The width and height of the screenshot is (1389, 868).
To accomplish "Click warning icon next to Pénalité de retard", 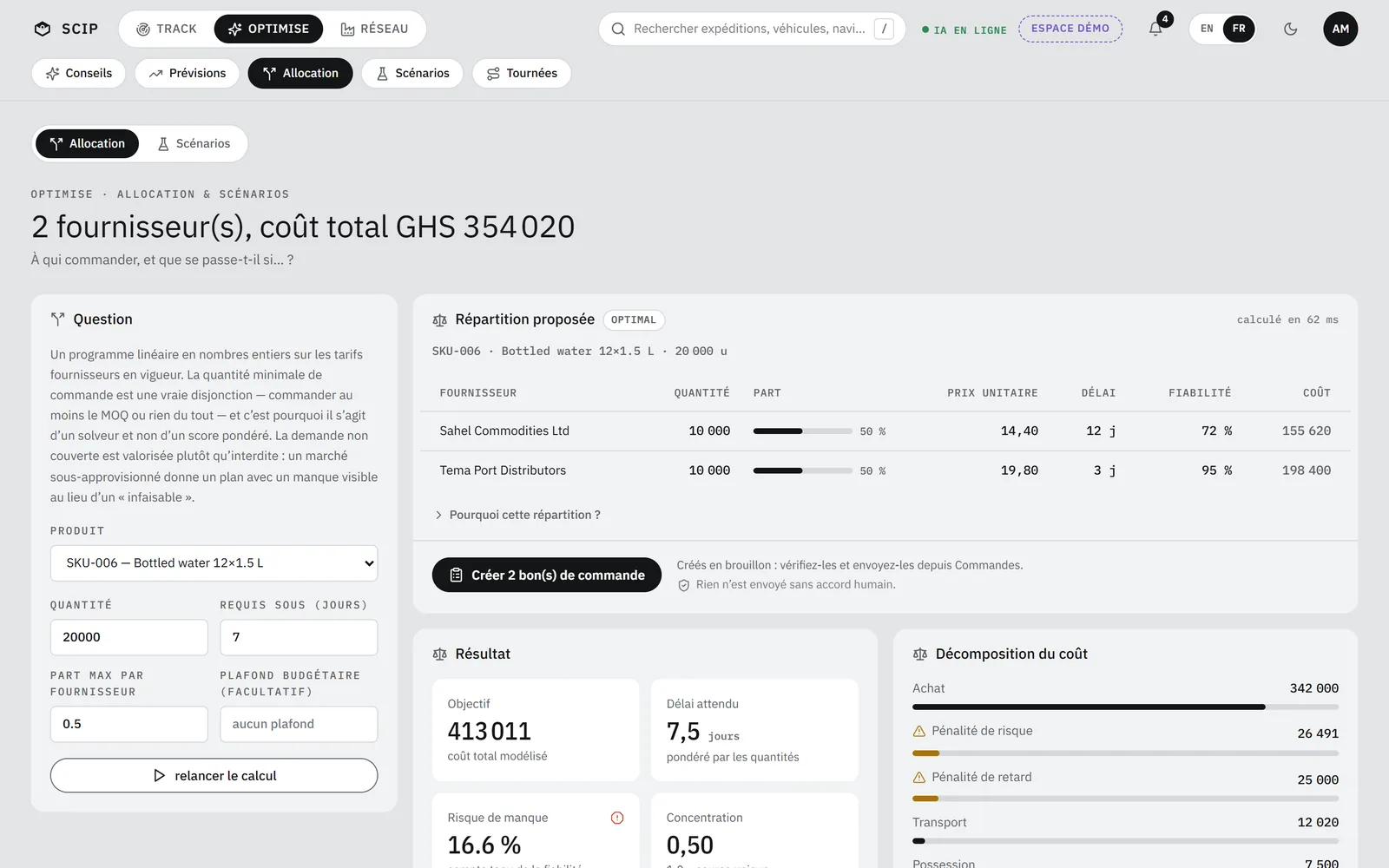I will pyautogui.click(x=919, y=777).
